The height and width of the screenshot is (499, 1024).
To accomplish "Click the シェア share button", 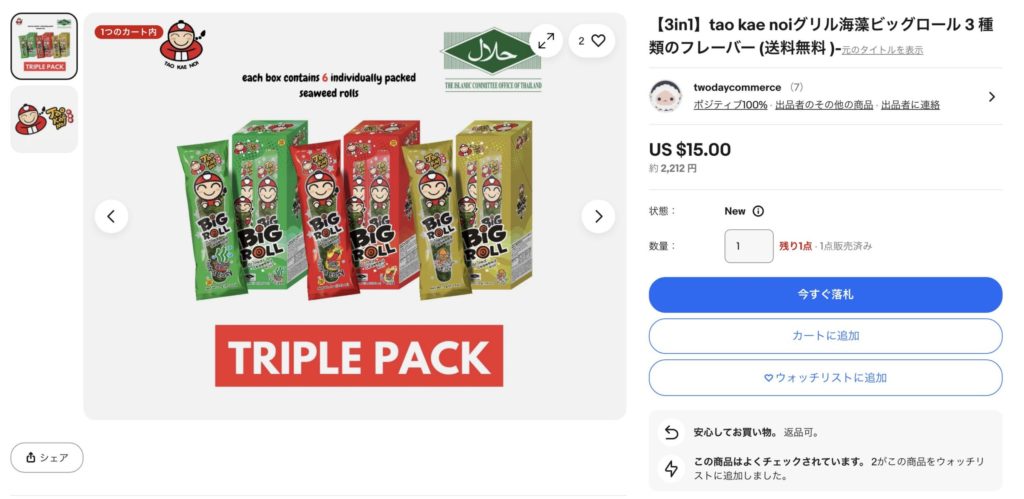I will tap(47, 458).
